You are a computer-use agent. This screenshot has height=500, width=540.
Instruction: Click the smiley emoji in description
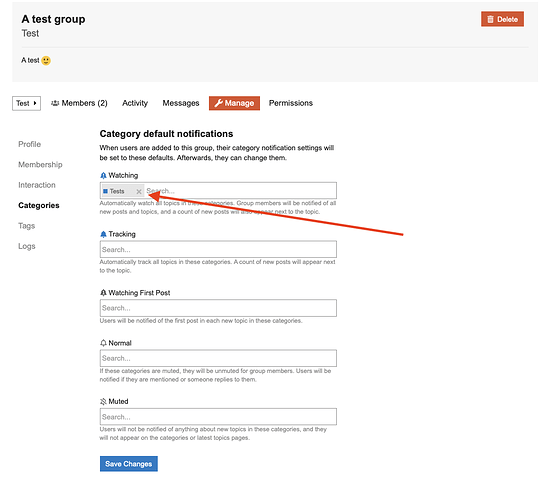[46, 61]
